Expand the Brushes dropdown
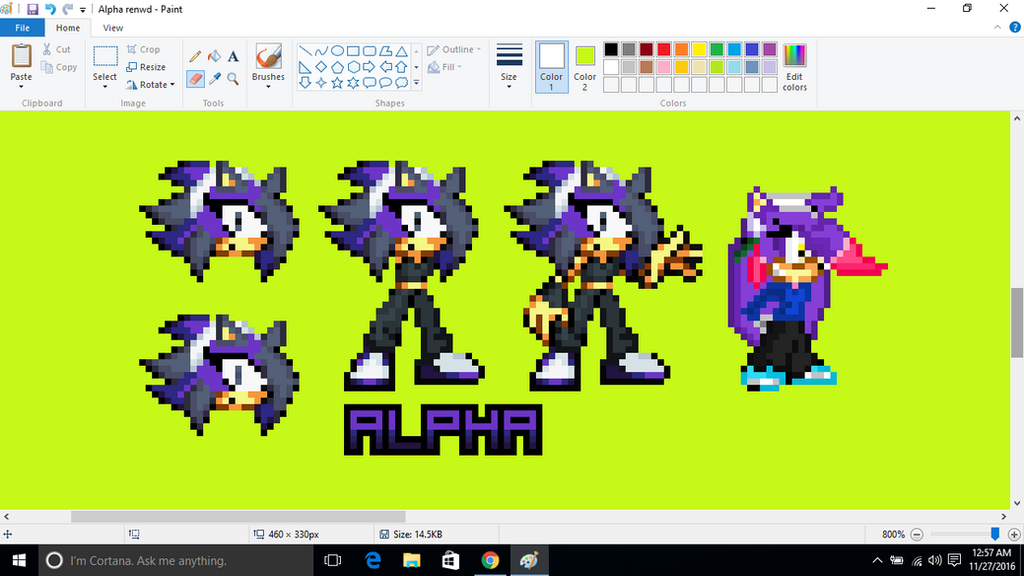 (x=268, y=87)
